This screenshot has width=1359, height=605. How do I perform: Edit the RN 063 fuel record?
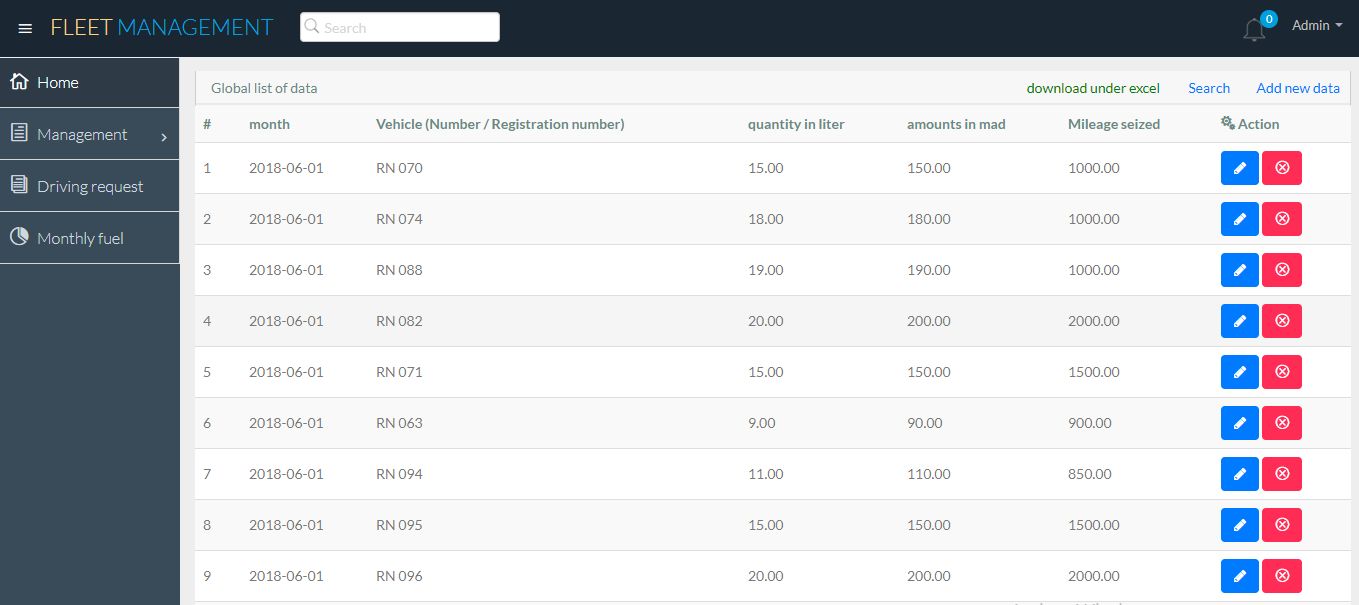click(x=1239, y=422)
